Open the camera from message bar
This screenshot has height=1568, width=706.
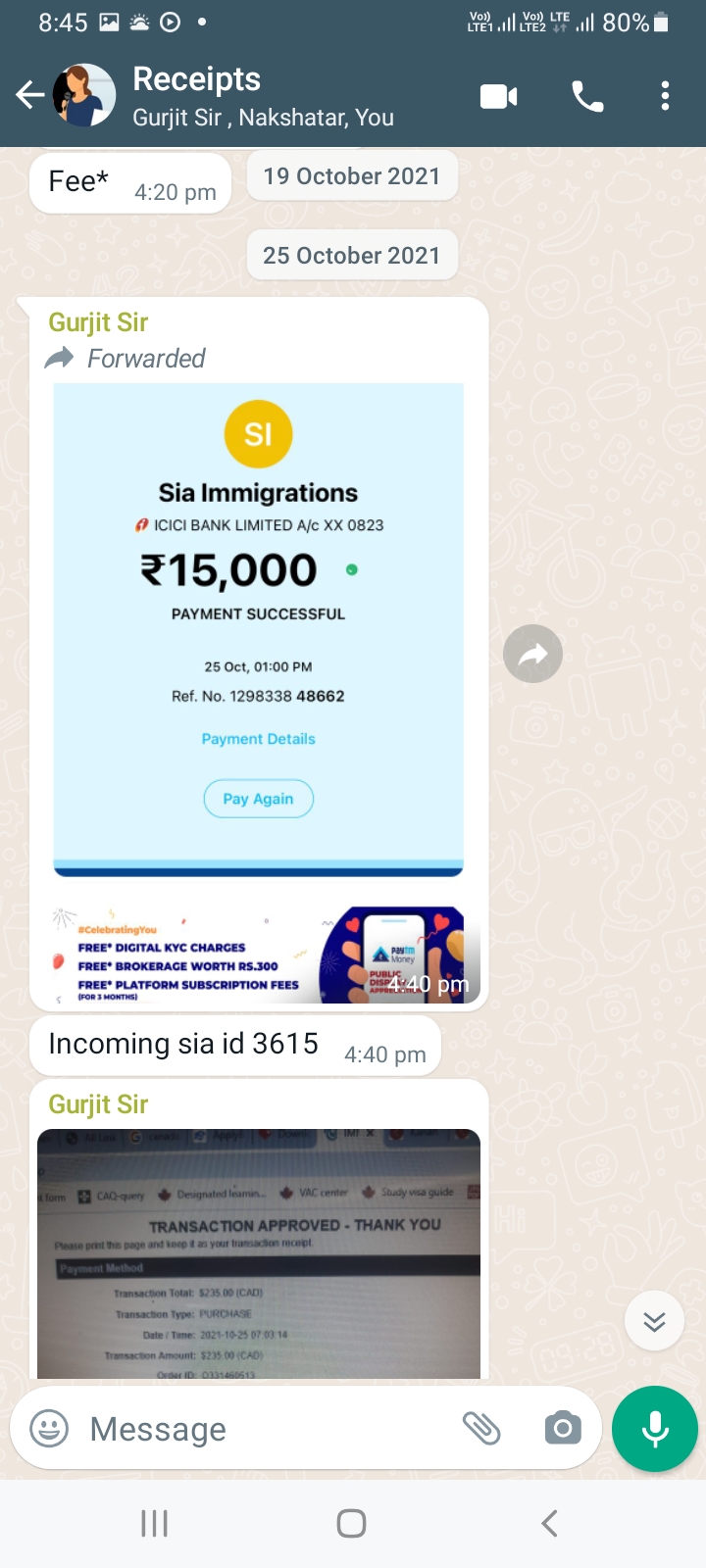[x=563, y=1429]
